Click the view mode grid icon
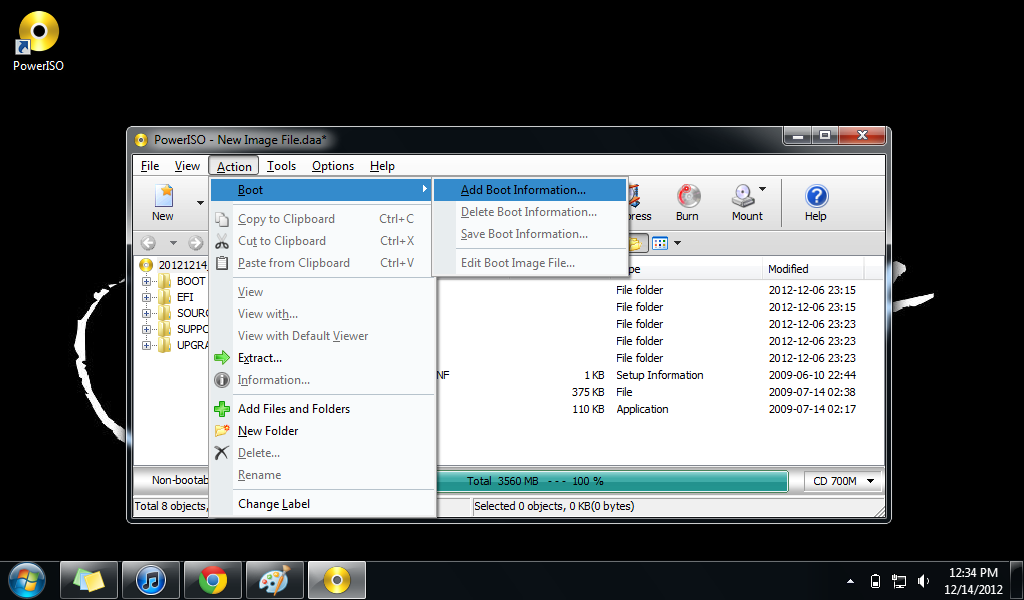 [659, 242]
